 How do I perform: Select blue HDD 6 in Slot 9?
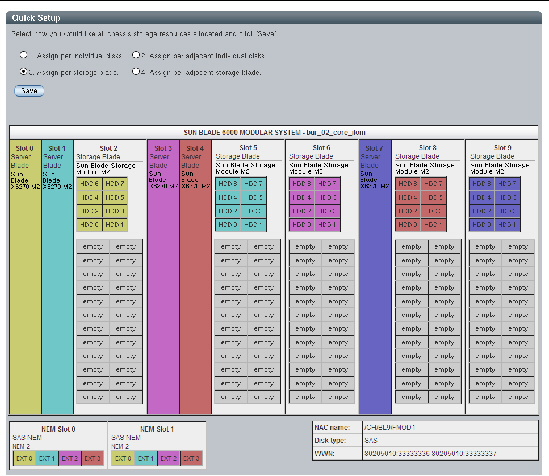[482, 184]
